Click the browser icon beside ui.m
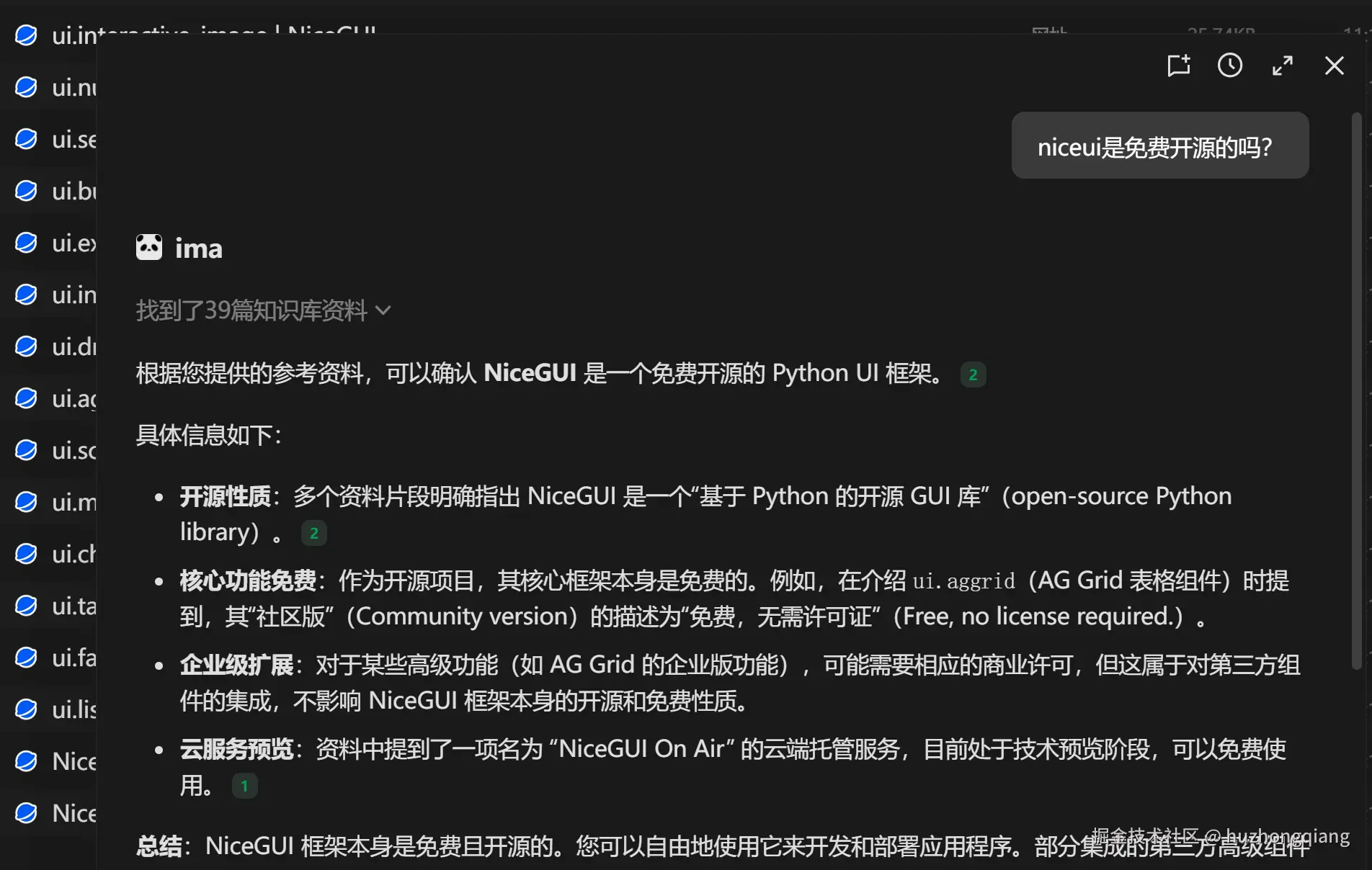Screen dimensions: 1372x870 coord(26,502)
